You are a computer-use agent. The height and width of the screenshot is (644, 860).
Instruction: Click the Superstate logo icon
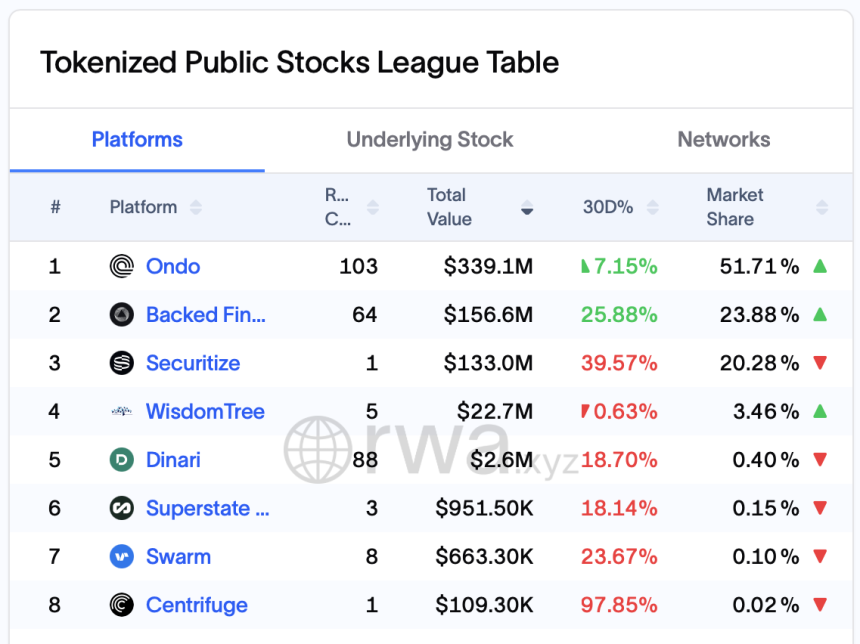[x=121, y=508]
